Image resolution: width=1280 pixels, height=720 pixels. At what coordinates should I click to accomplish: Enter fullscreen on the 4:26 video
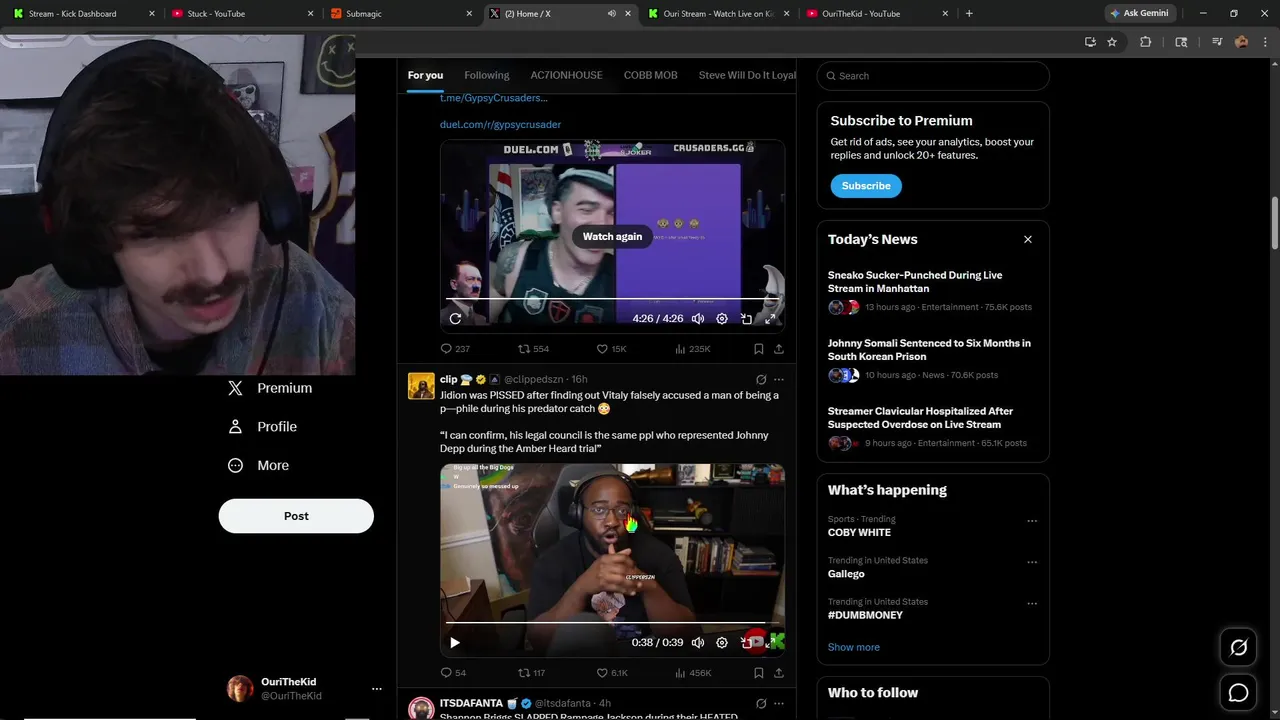[x=770, y=318]
